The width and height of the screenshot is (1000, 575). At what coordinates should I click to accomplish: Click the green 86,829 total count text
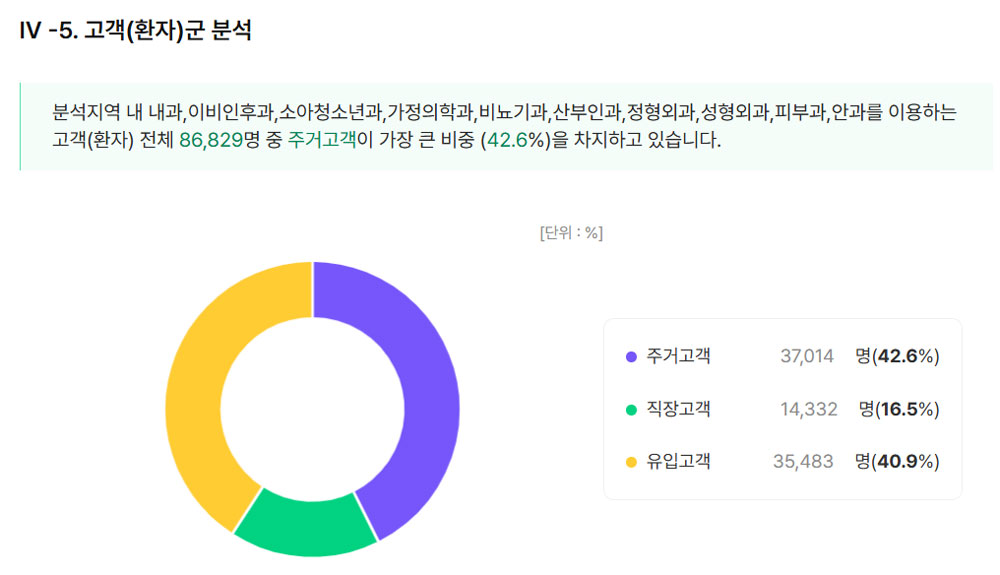(x=212, y=140)
